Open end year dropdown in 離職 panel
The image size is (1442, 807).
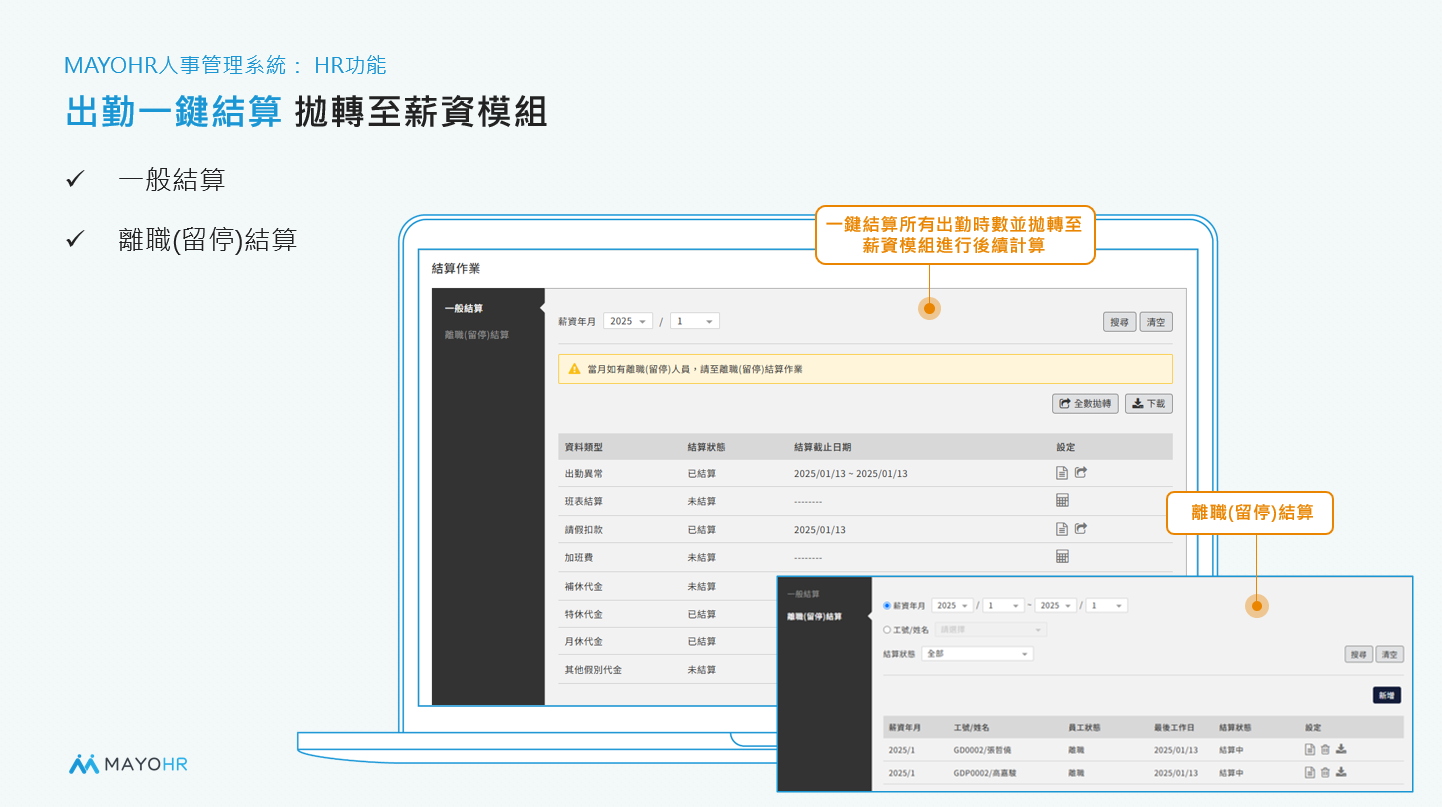pos(1055,606)
